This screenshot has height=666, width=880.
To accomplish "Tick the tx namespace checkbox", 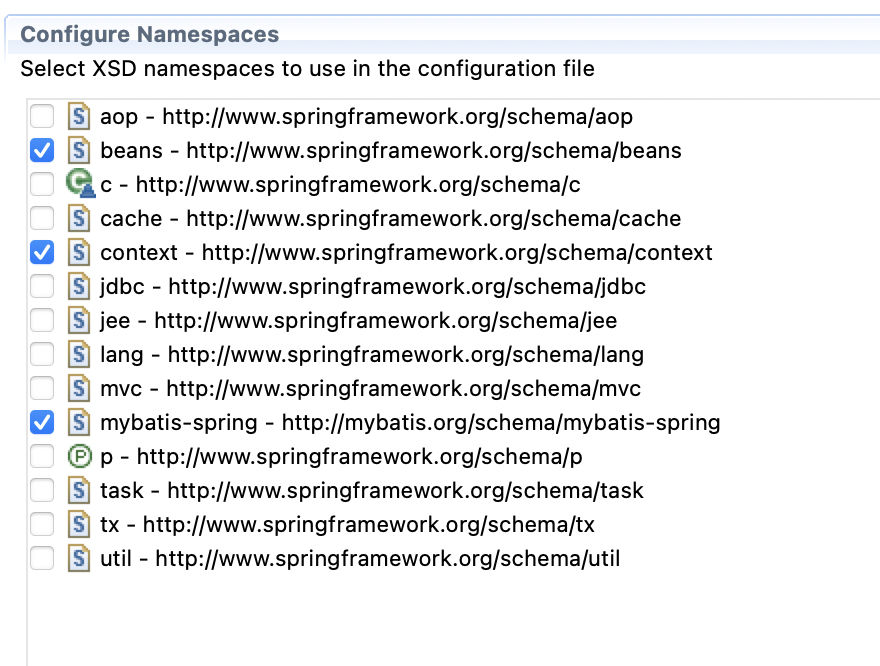I will click(x=42, y=525).
